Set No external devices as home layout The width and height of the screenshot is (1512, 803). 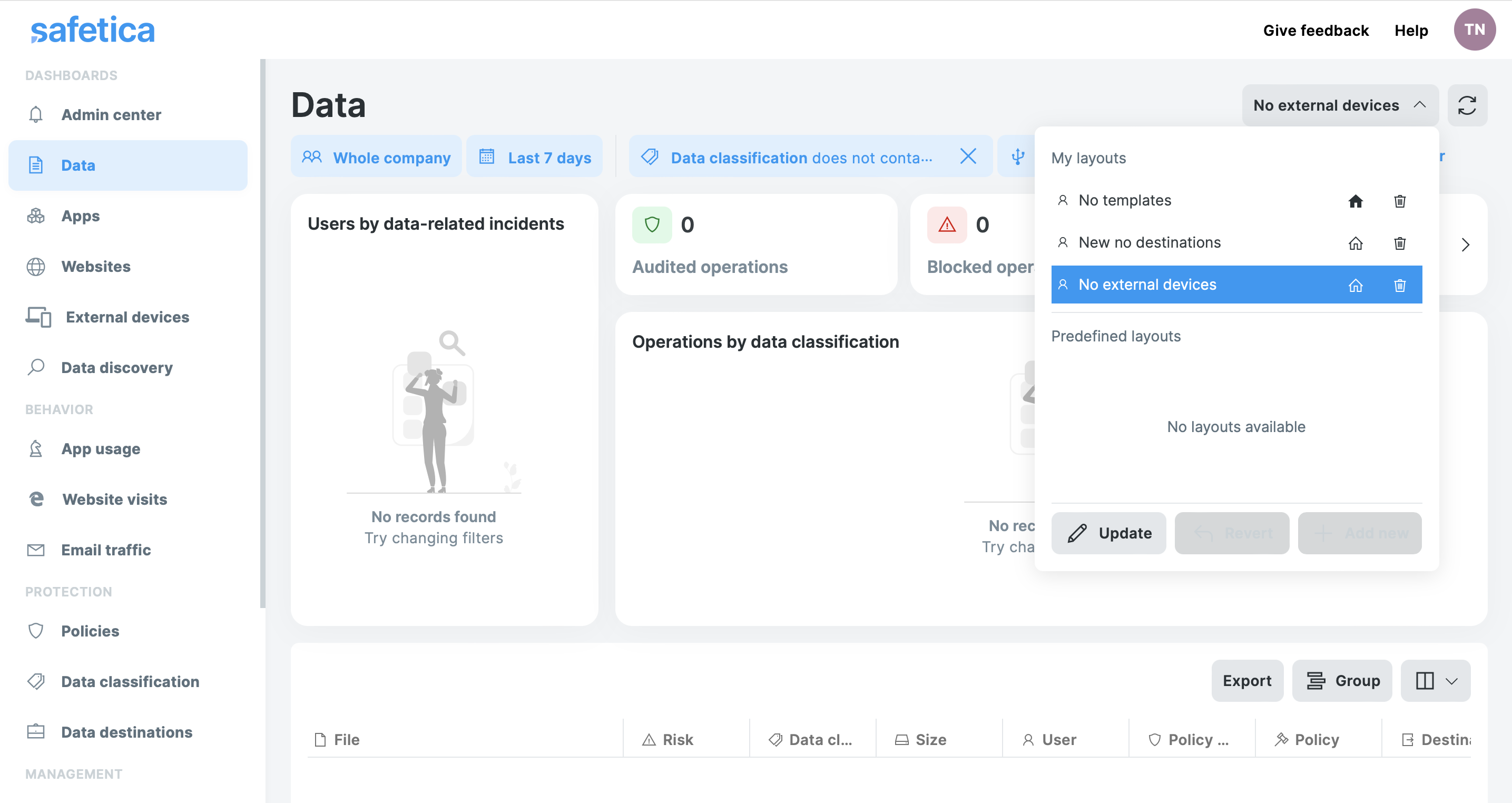(1356, 285)
